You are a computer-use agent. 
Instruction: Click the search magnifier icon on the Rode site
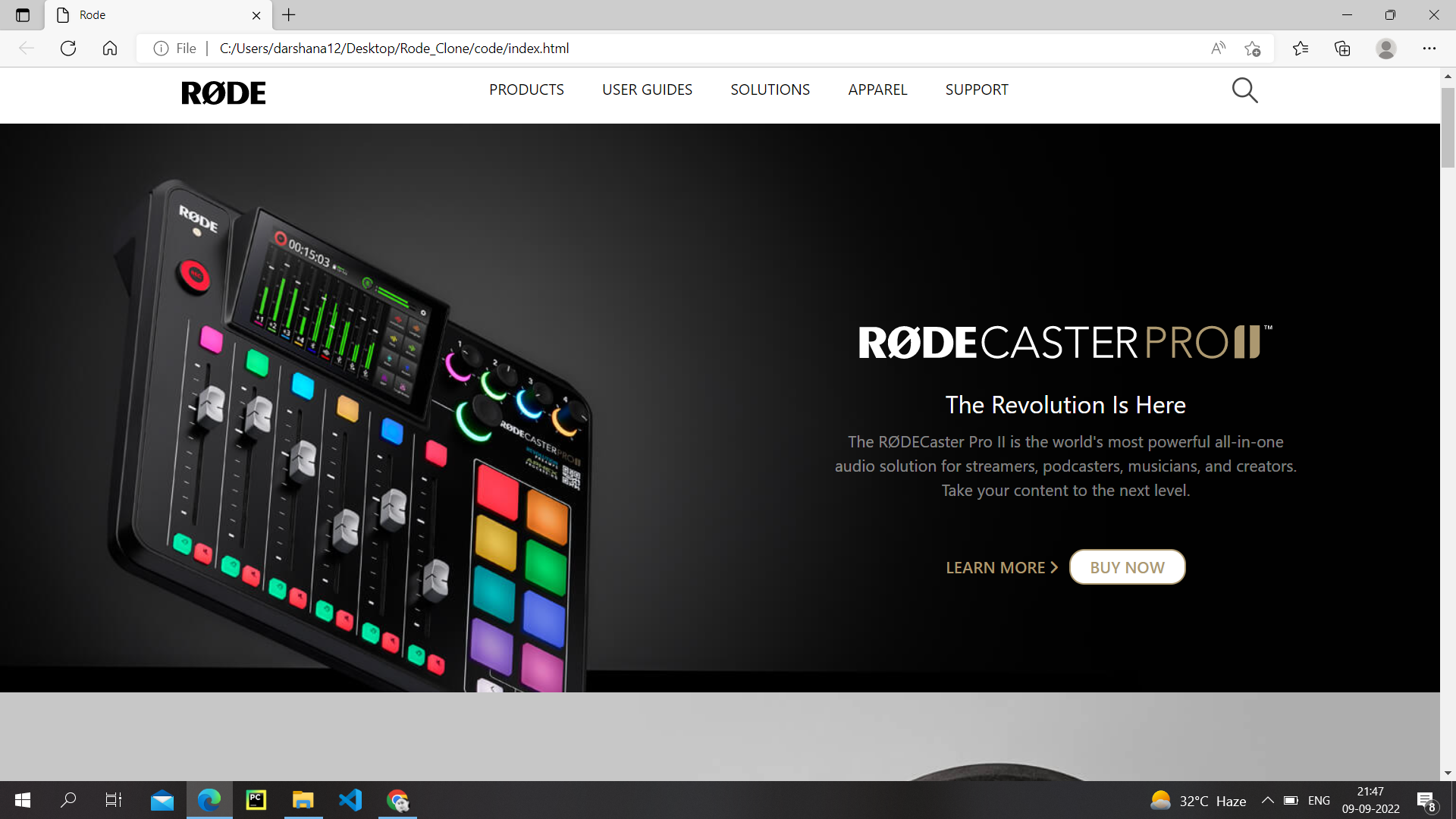click(1244, 90)
